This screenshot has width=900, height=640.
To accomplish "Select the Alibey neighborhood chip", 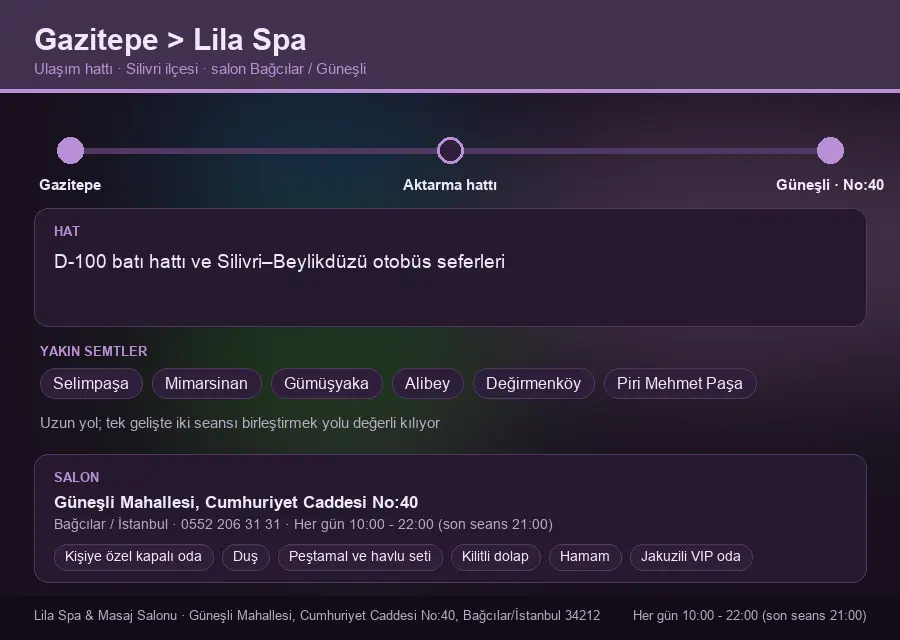I will pyautogui.click(x=427, y=383).
